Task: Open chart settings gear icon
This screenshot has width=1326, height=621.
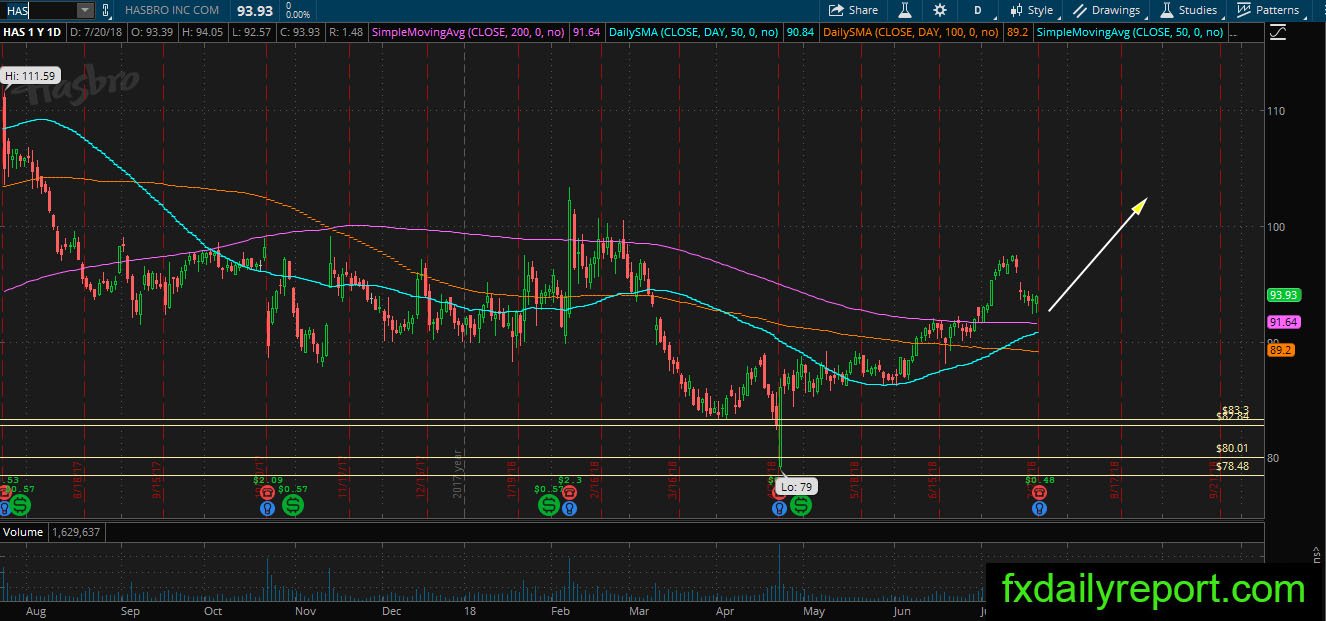Action: coord(940,10)
